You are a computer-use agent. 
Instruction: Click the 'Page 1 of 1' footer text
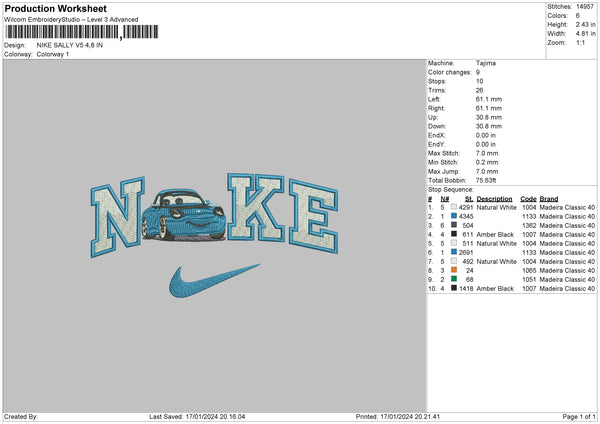click(x=579, y=416)
